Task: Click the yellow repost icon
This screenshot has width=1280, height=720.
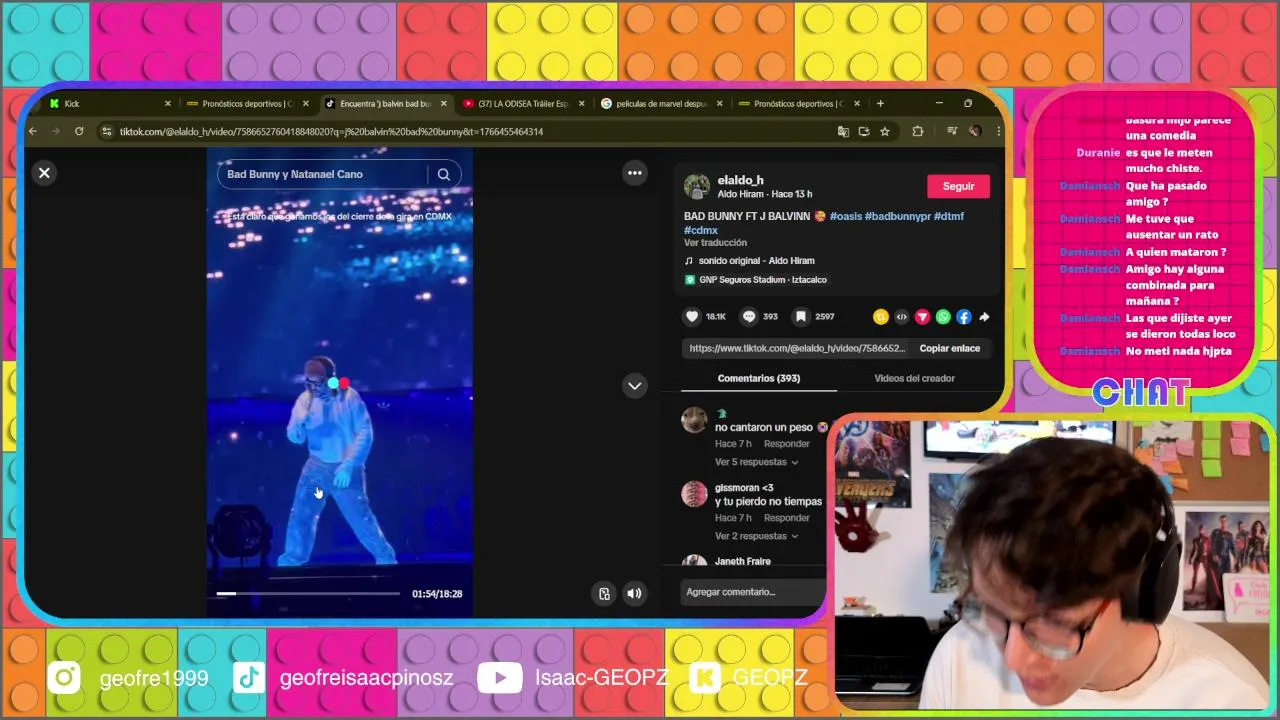Action: [880, 317]
